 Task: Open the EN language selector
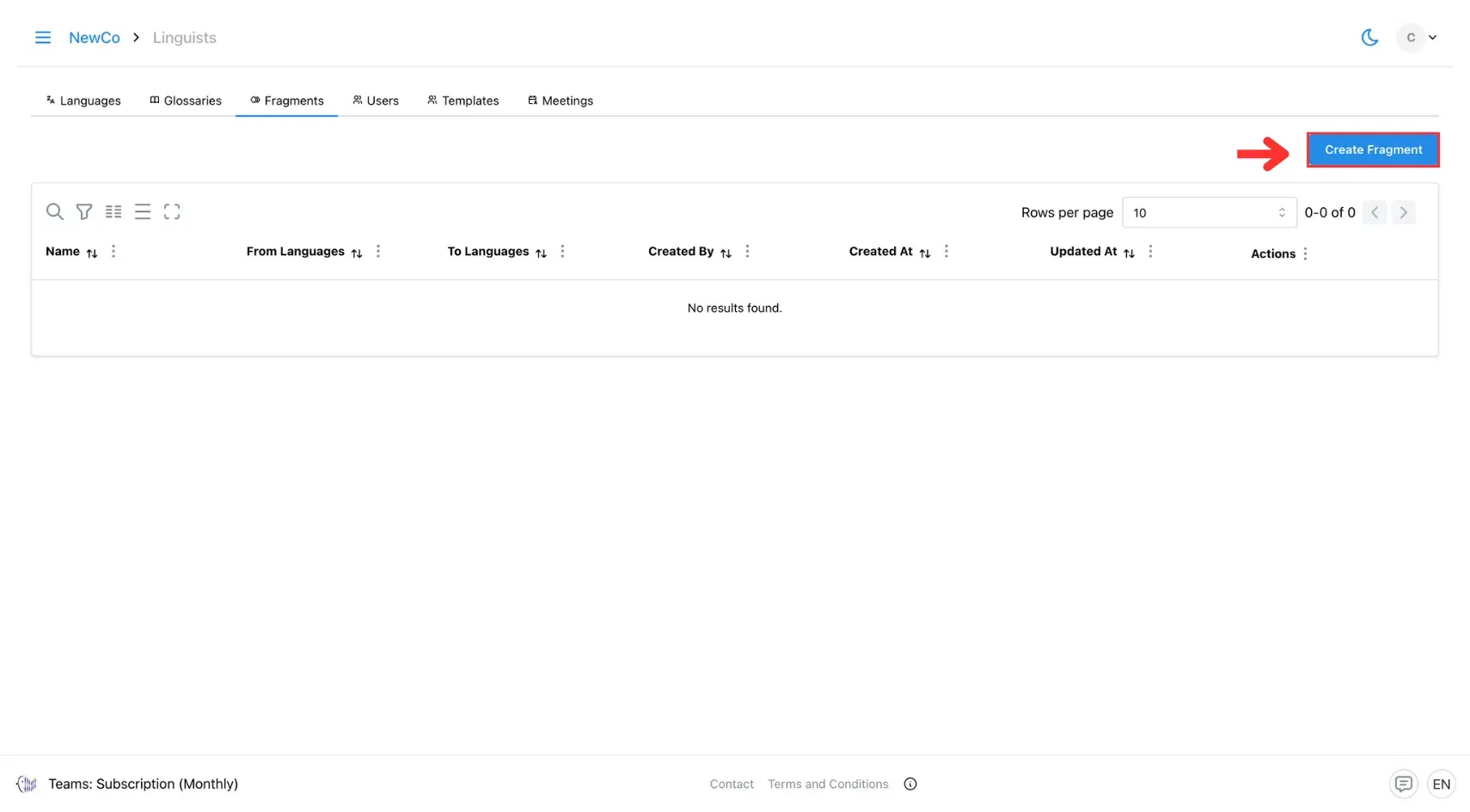(1441, 784)
